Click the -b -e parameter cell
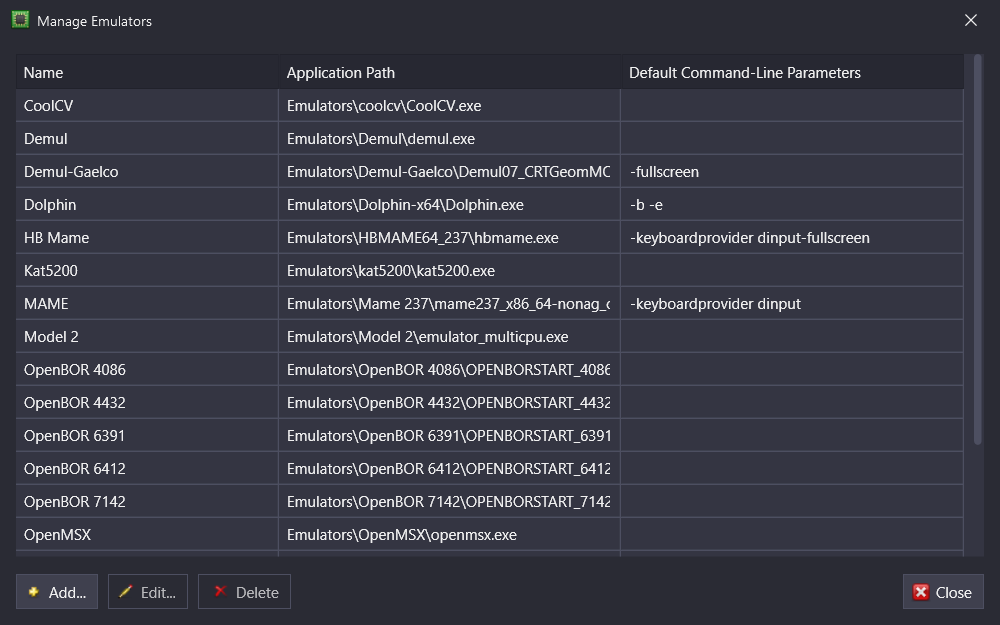 point(792,205)
